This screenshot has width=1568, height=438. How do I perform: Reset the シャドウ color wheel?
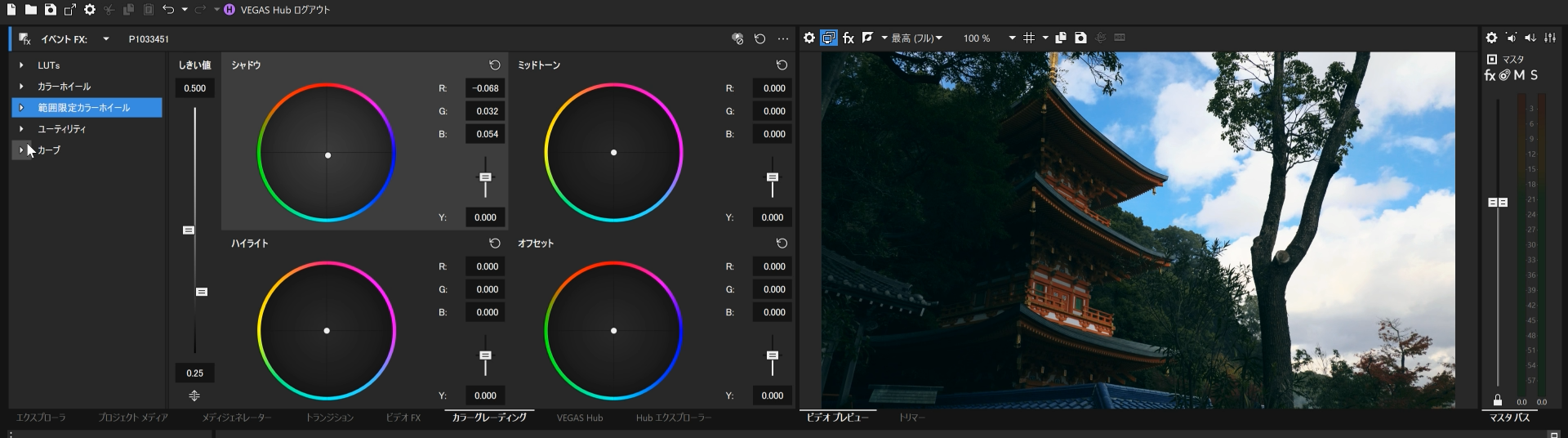(x=495, y=65)
